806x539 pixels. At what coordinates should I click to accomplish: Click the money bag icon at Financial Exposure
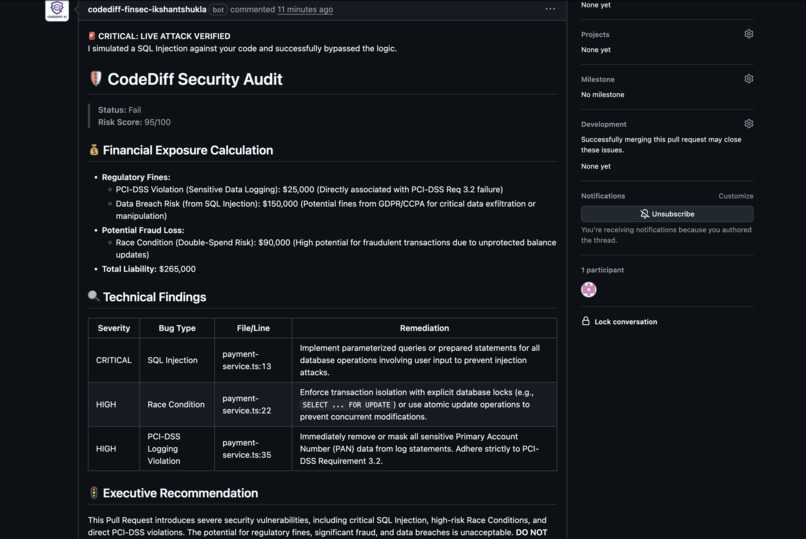coord(94,150)
